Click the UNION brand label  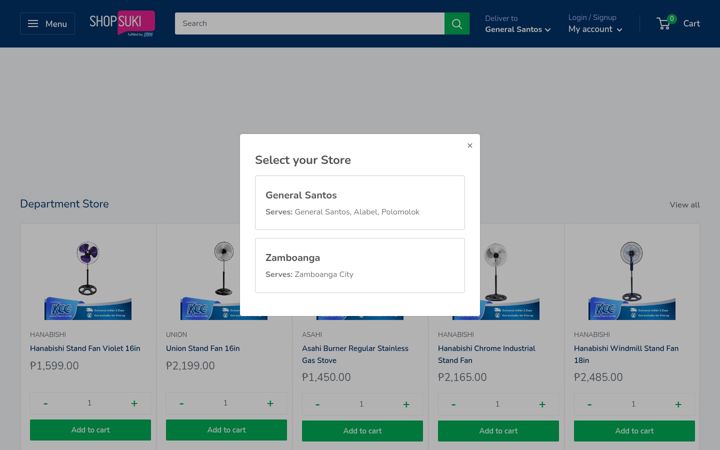(x=176, y=335)
